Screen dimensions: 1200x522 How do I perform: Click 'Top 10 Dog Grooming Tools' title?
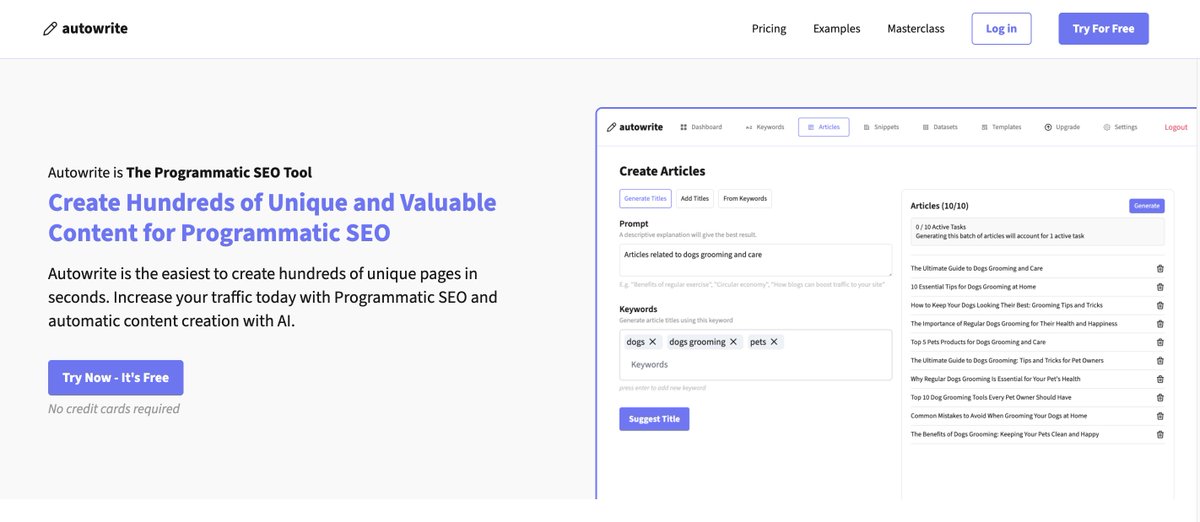990,397
